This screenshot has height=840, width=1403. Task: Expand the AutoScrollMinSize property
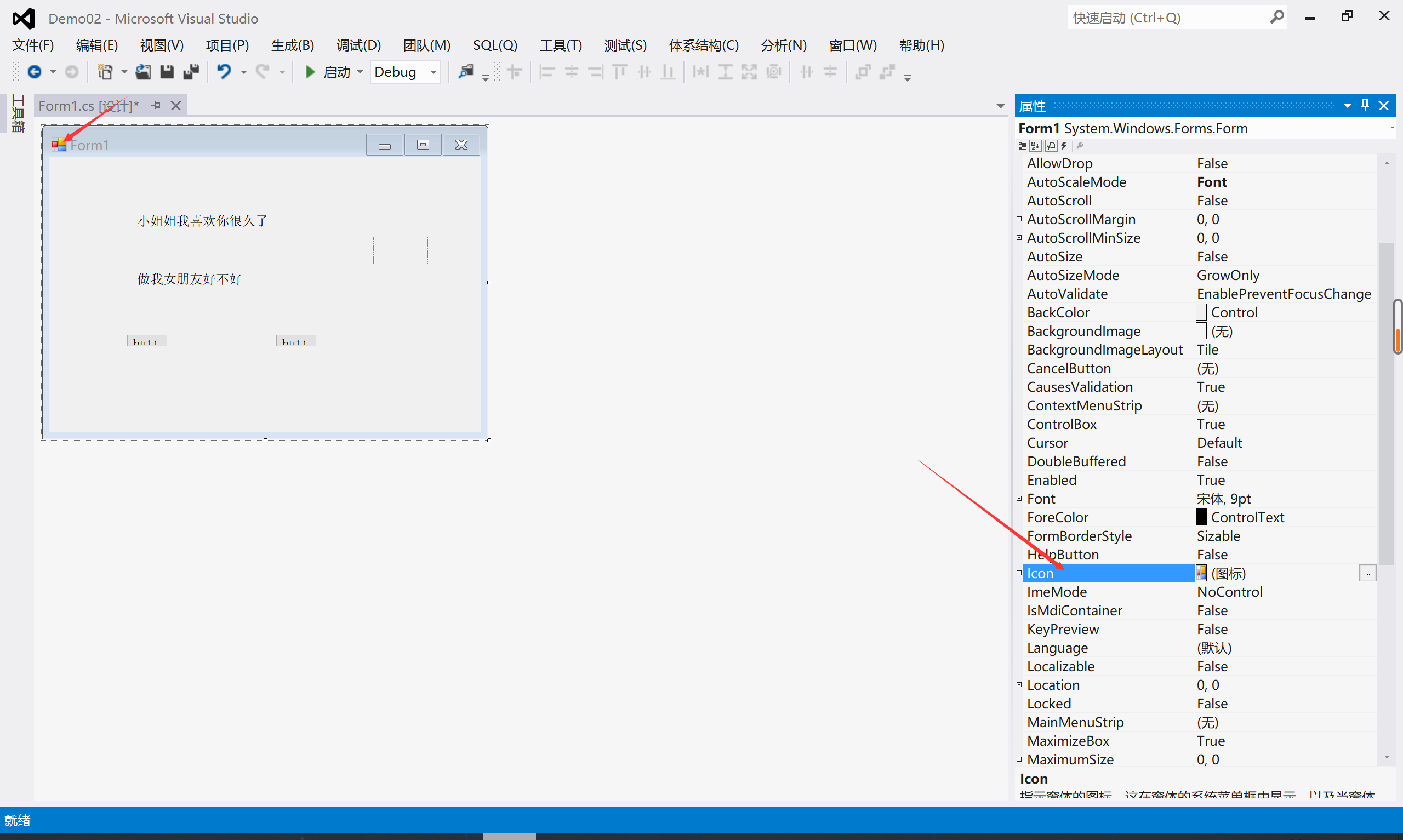[x=1019, y=238]
